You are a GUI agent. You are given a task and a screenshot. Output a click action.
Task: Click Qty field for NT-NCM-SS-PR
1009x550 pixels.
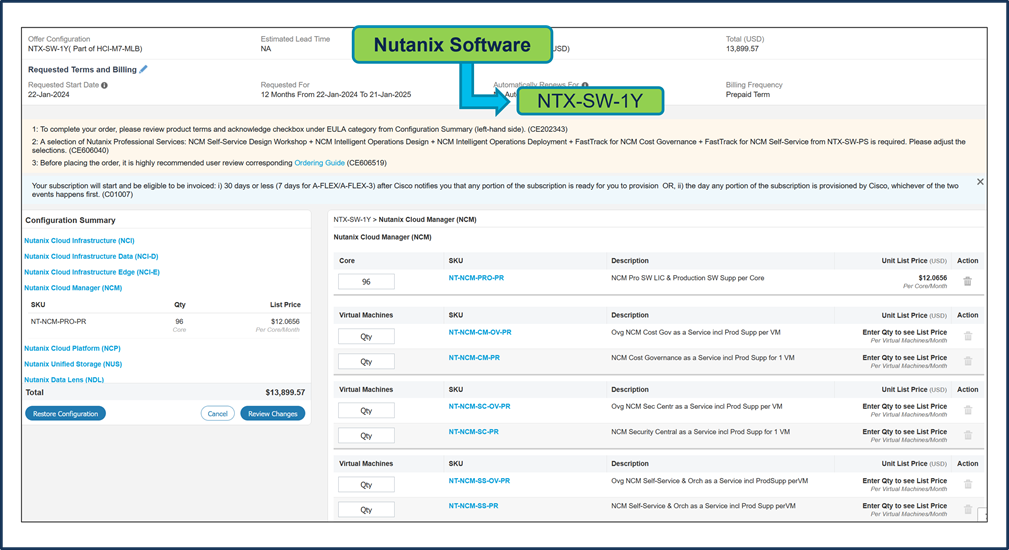coord(366,509)
